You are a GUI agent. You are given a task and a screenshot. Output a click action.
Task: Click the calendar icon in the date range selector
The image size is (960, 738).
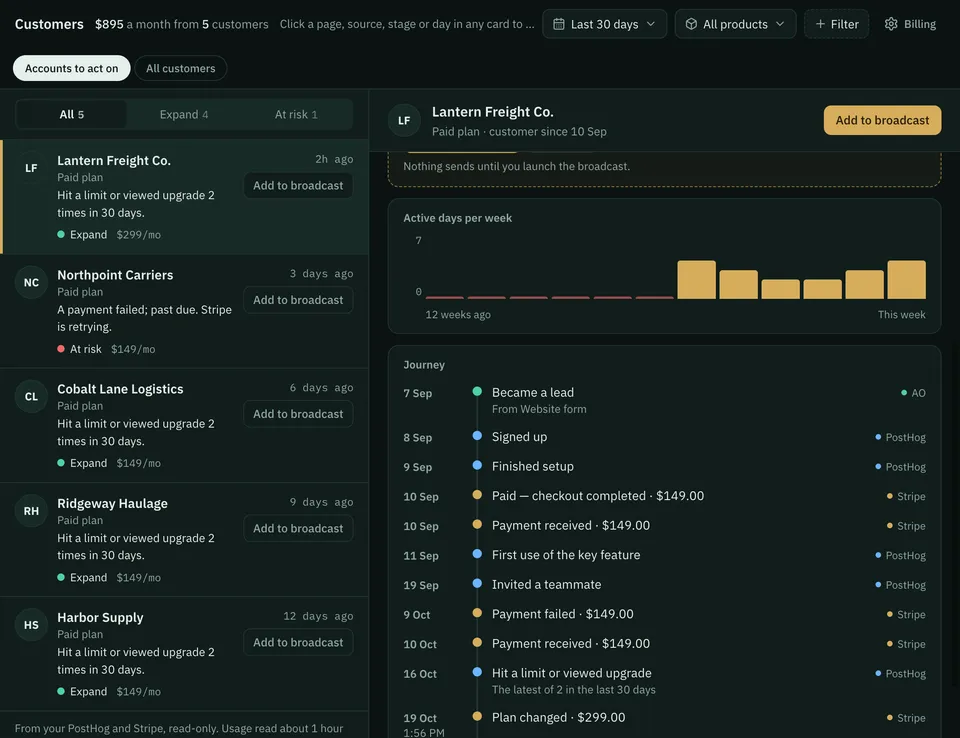click(x=558, y=24)
